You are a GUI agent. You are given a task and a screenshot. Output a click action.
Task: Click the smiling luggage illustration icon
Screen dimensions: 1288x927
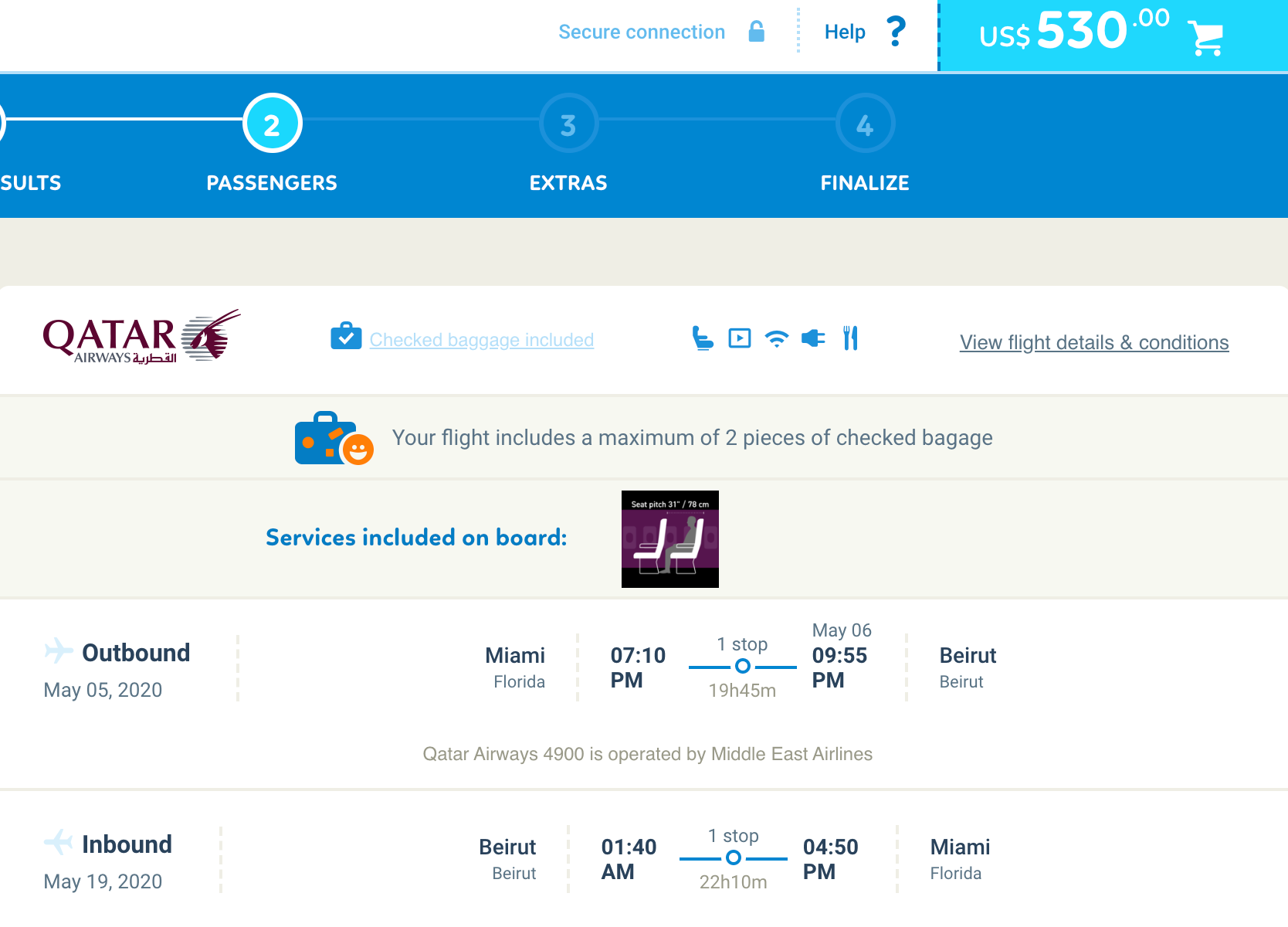point(334,438)
